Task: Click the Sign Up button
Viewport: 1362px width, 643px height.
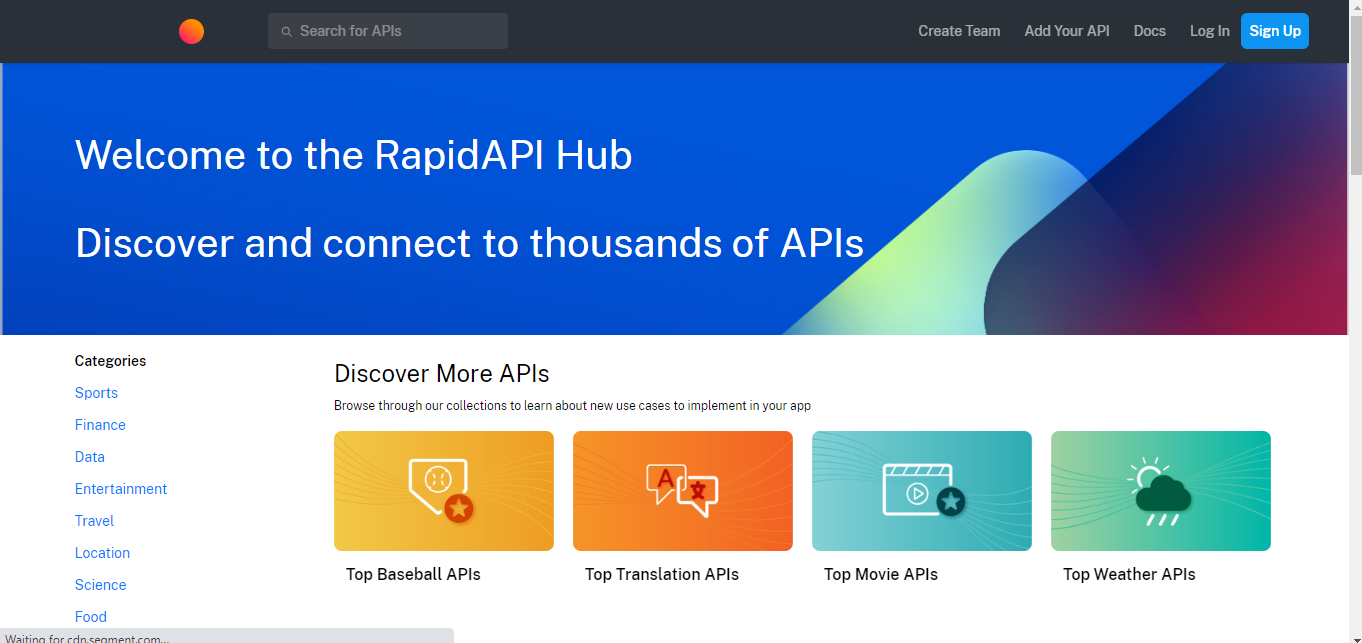Action: click(x=1275, y=31)
